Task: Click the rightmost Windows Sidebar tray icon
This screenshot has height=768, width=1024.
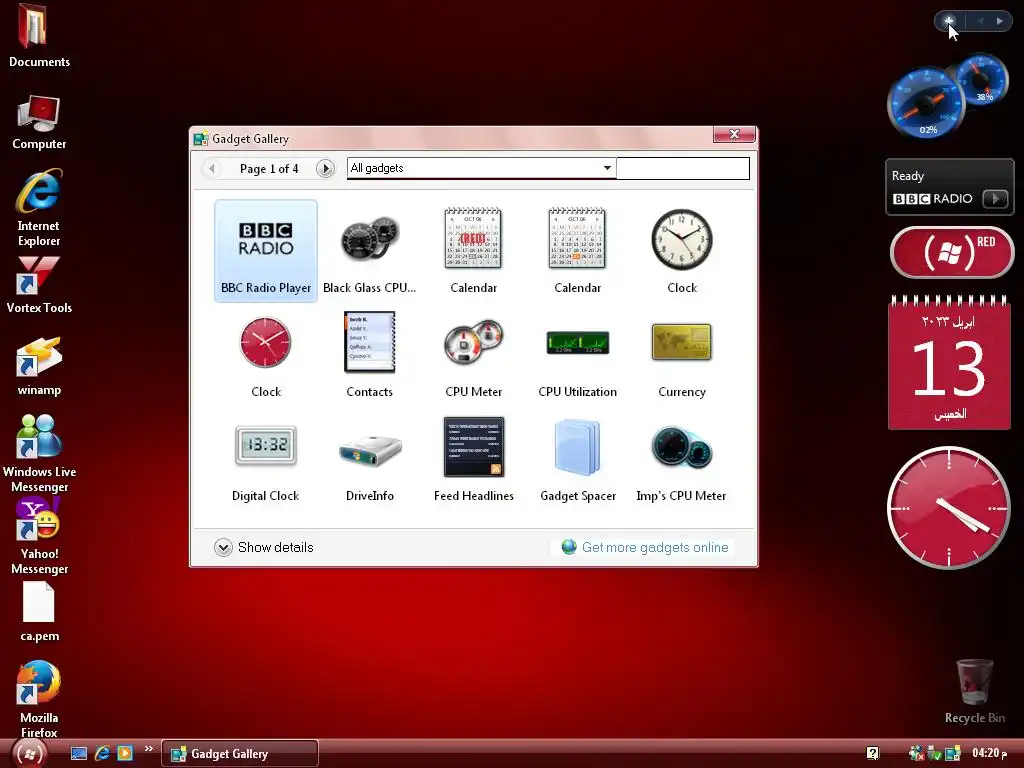Action: tap(953, 754)
